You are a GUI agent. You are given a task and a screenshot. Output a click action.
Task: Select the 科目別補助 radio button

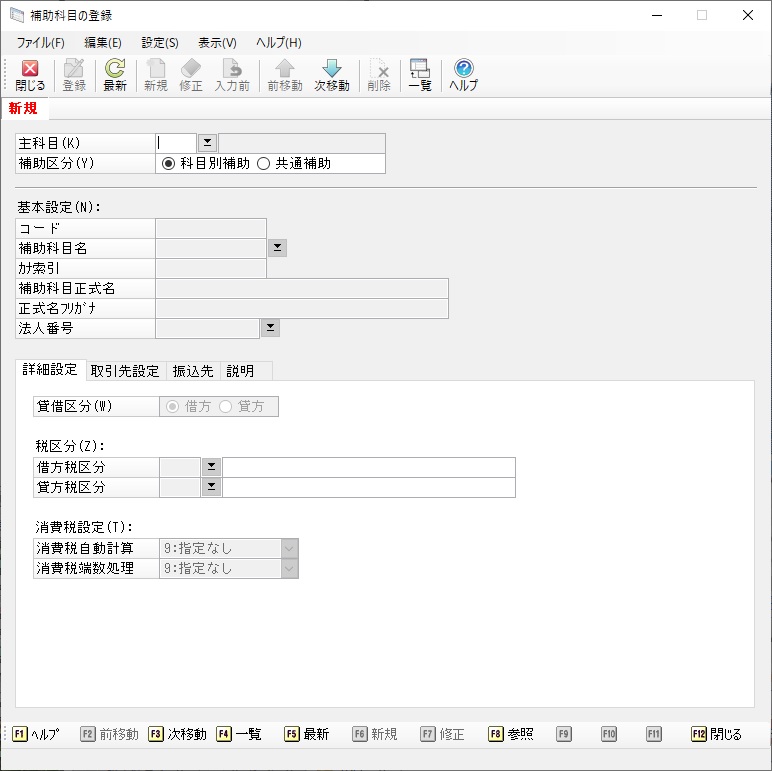tap(168, 163)
